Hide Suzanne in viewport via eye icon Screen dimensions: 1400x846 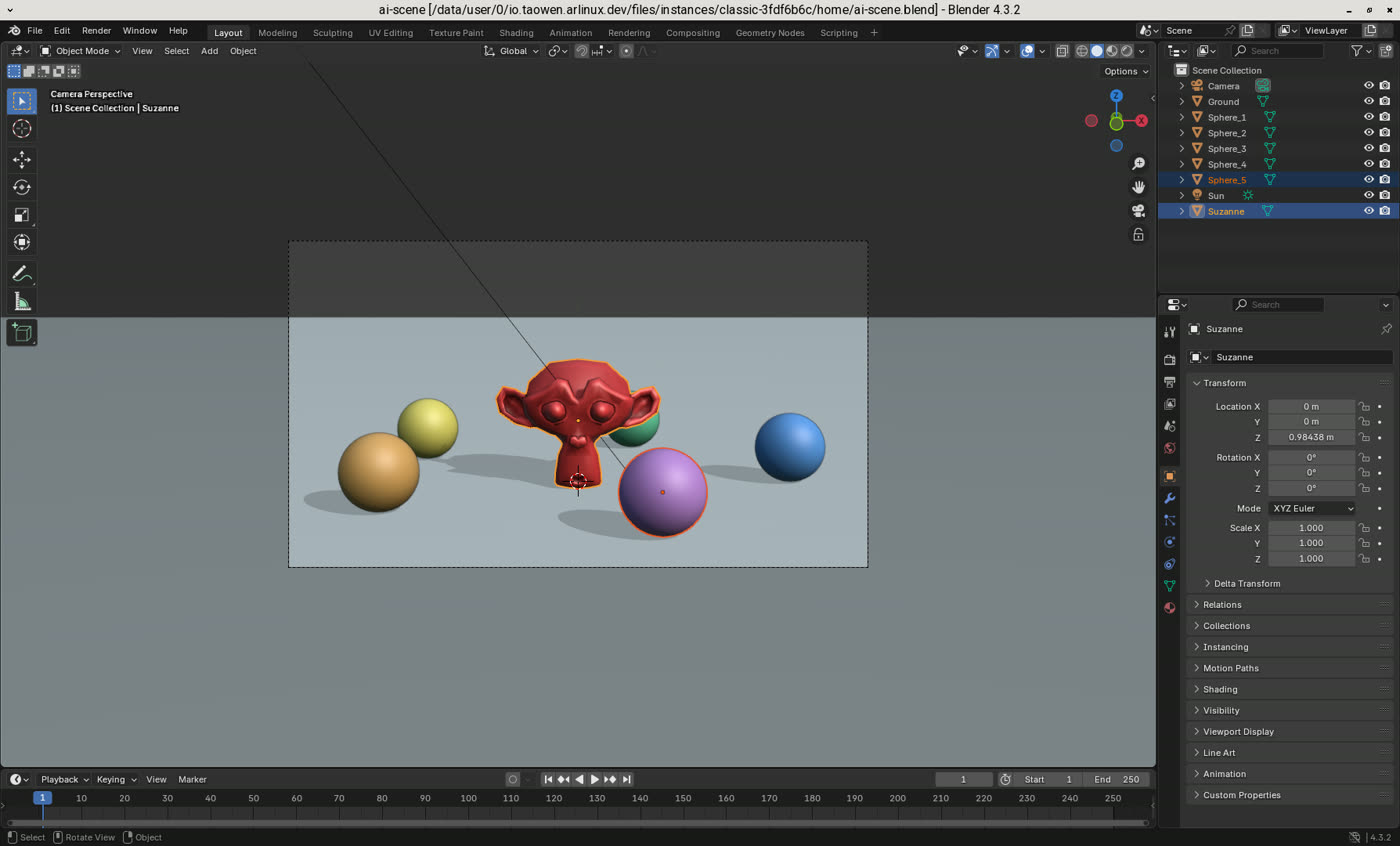(1369, 211)
